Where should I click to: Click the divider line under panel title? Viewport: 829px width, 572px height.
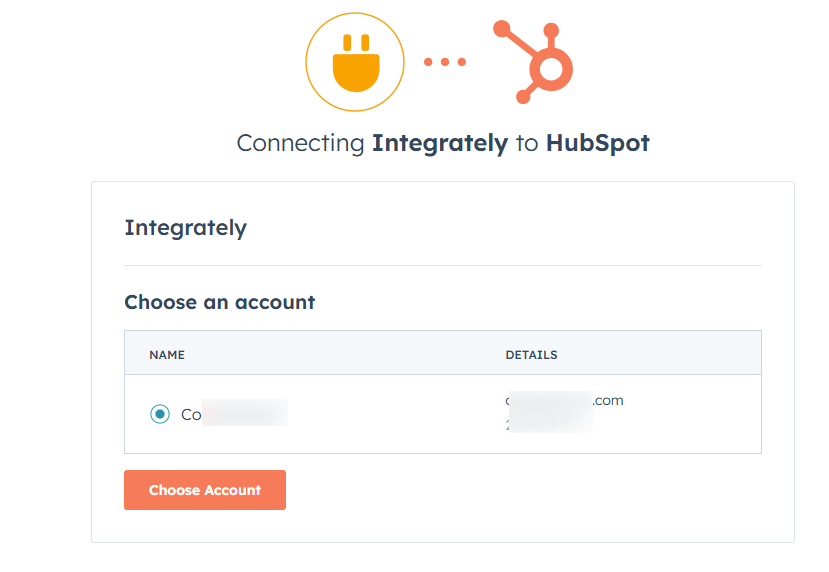click(442, 266)
